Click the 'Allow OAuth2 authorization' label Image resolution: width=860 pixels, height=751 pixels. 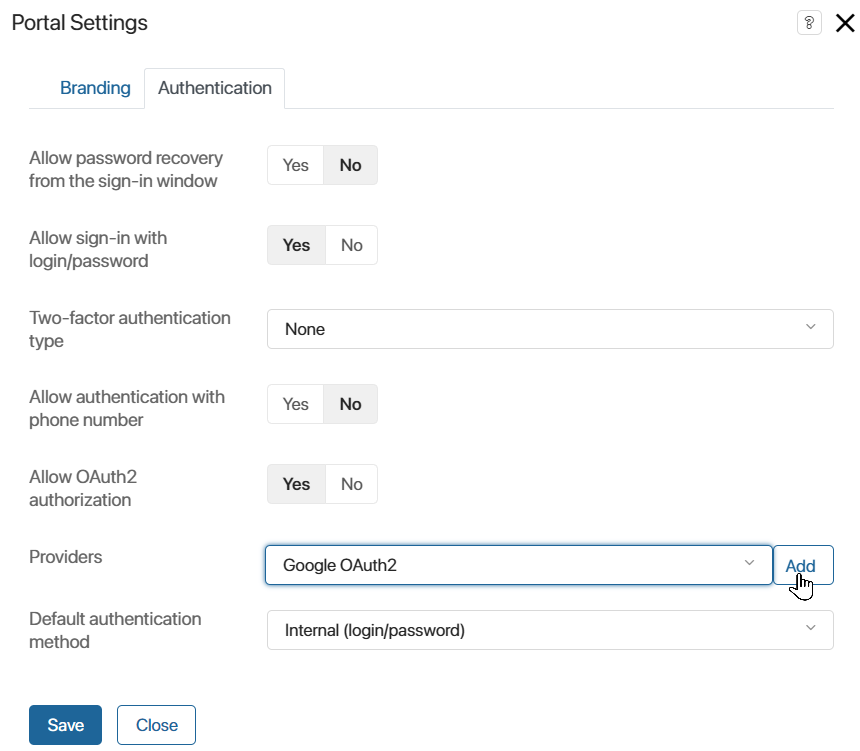[83, 488]
